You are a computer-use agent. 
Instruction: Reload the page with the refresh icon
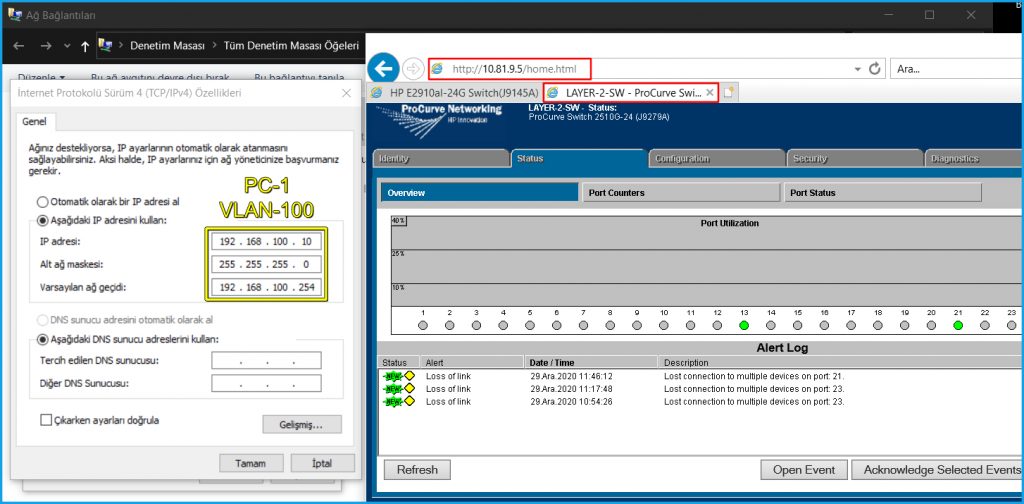click(x=874, y=69)
